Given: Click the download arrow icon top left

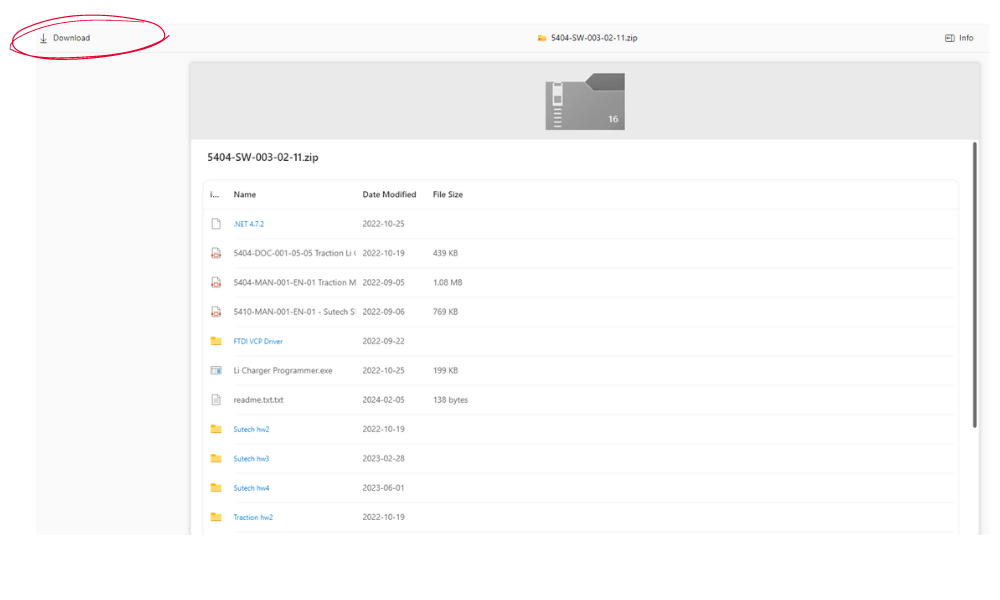Looking at the screenshot, I should (42, 37).
